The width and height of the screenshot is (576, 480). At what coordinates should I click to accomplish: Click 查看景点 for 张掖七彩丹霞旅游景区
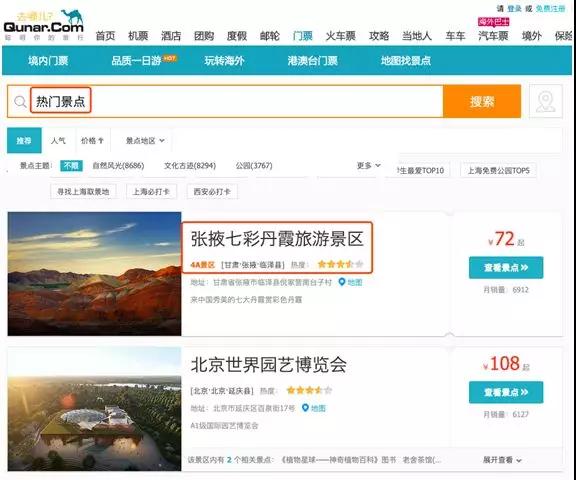[506, 267]
